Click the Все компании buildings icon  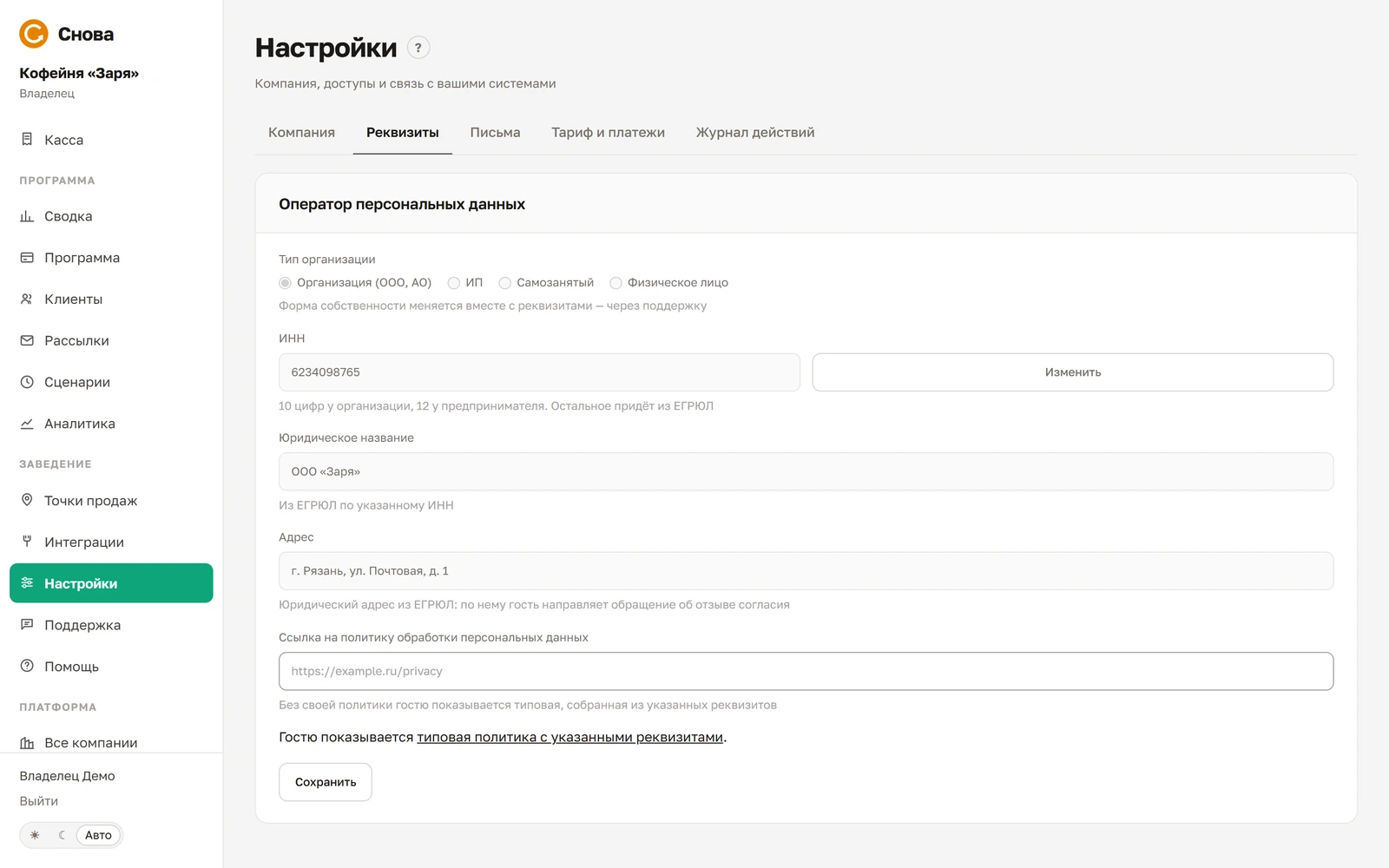[27, 743]
